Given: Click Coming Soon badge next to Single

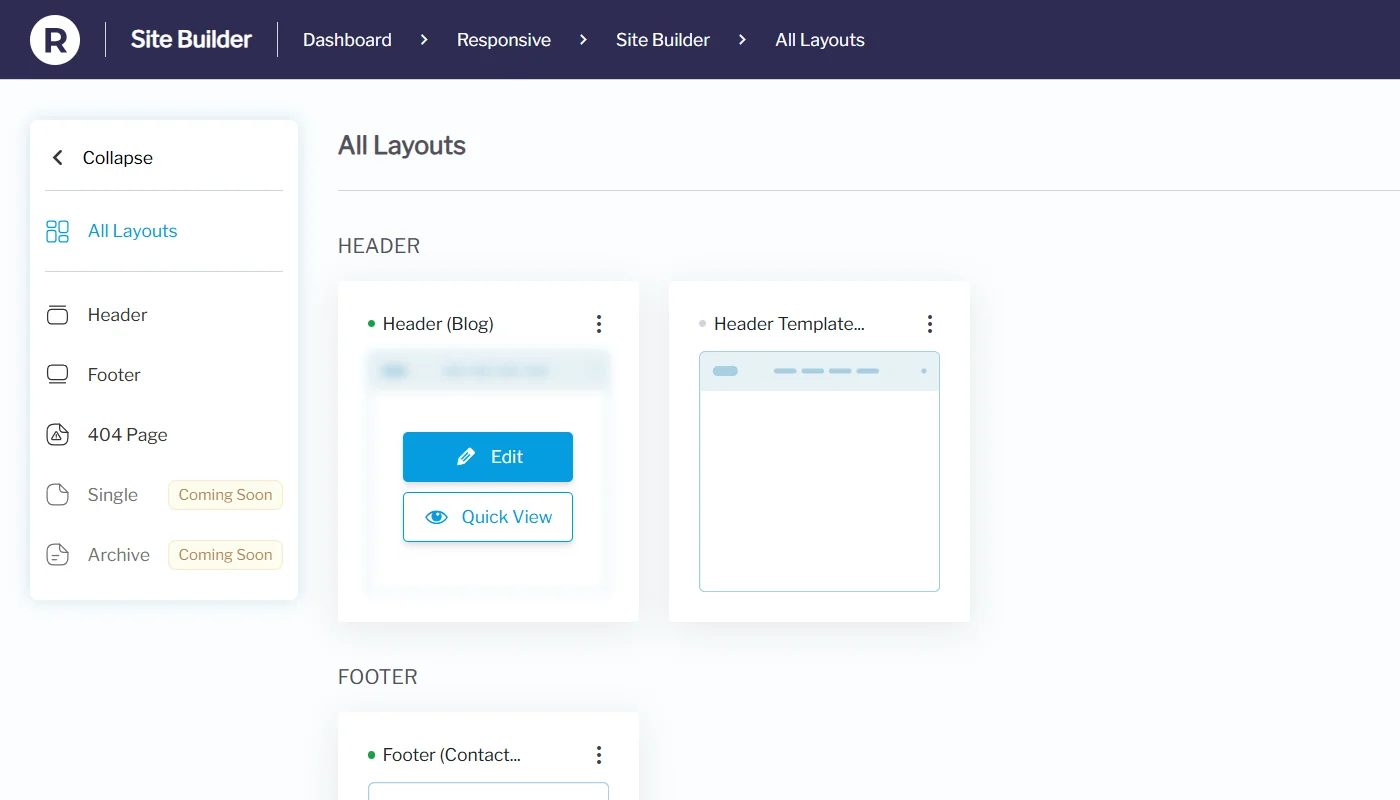Looking at the screenshot, I should pyautogui.click(x=225, y=495).
